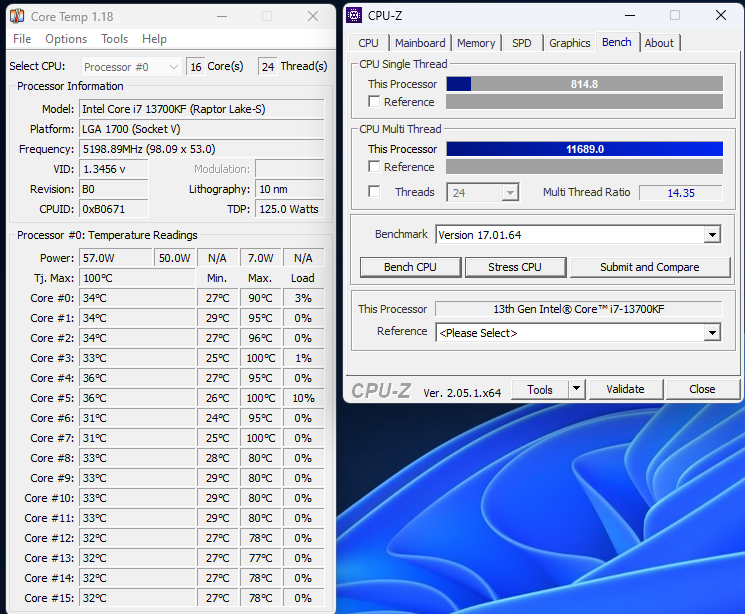The image size is (745, 614).
Task: Click the Core #15 temperature 32°C
Action: [x=137, y=597]
